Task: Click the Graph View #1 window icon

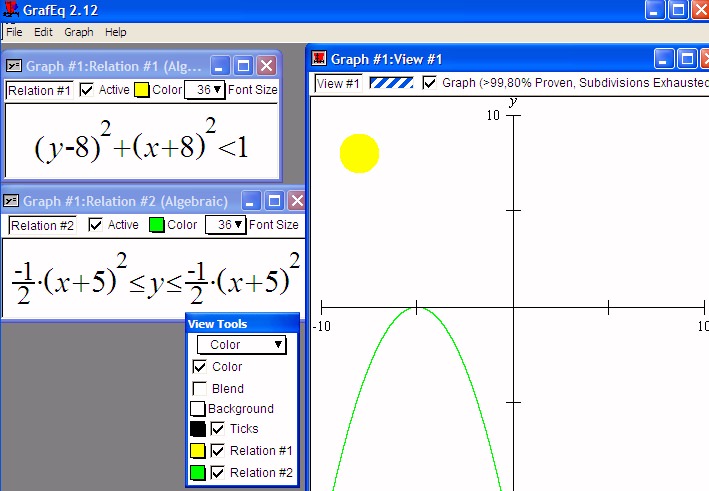Action: point(319,58)
